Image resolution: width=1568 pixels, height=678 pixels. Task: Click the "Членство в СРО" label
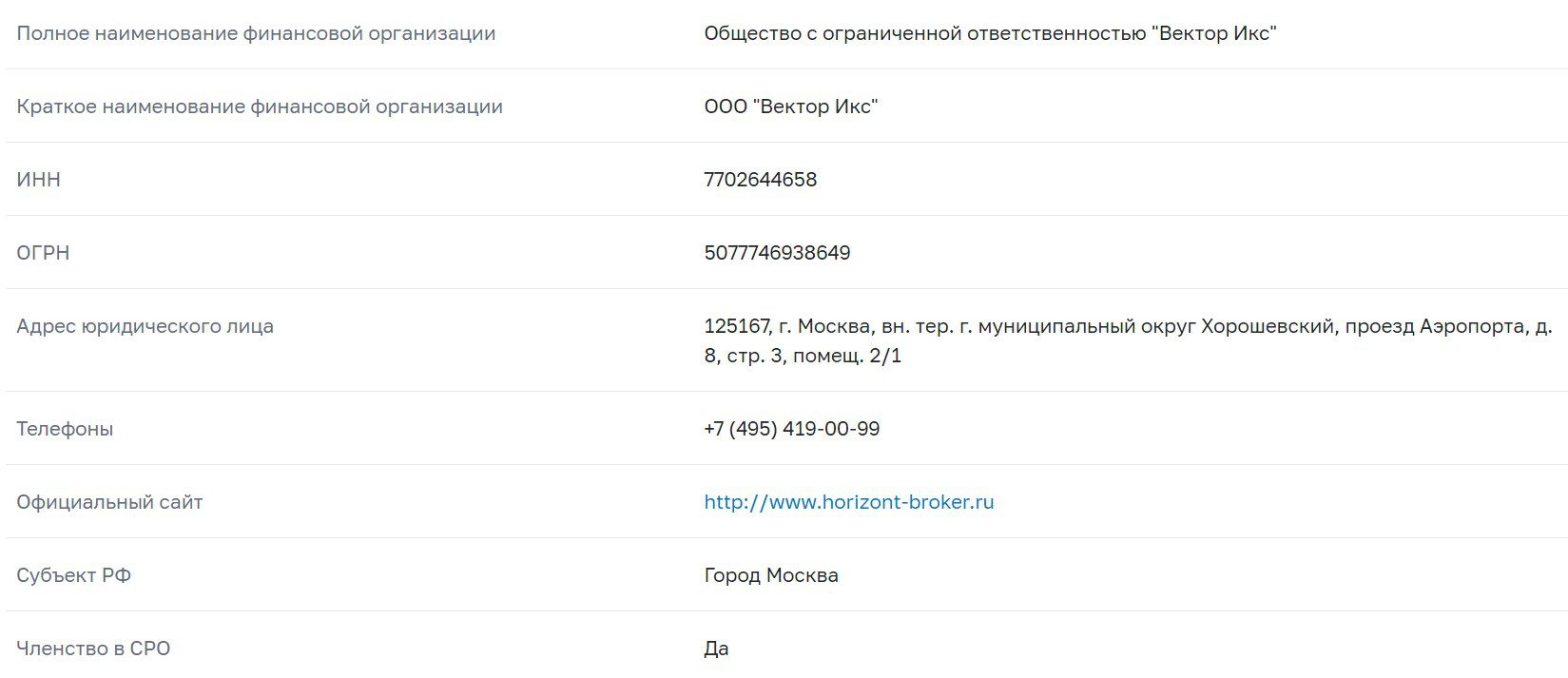(93, 649)
